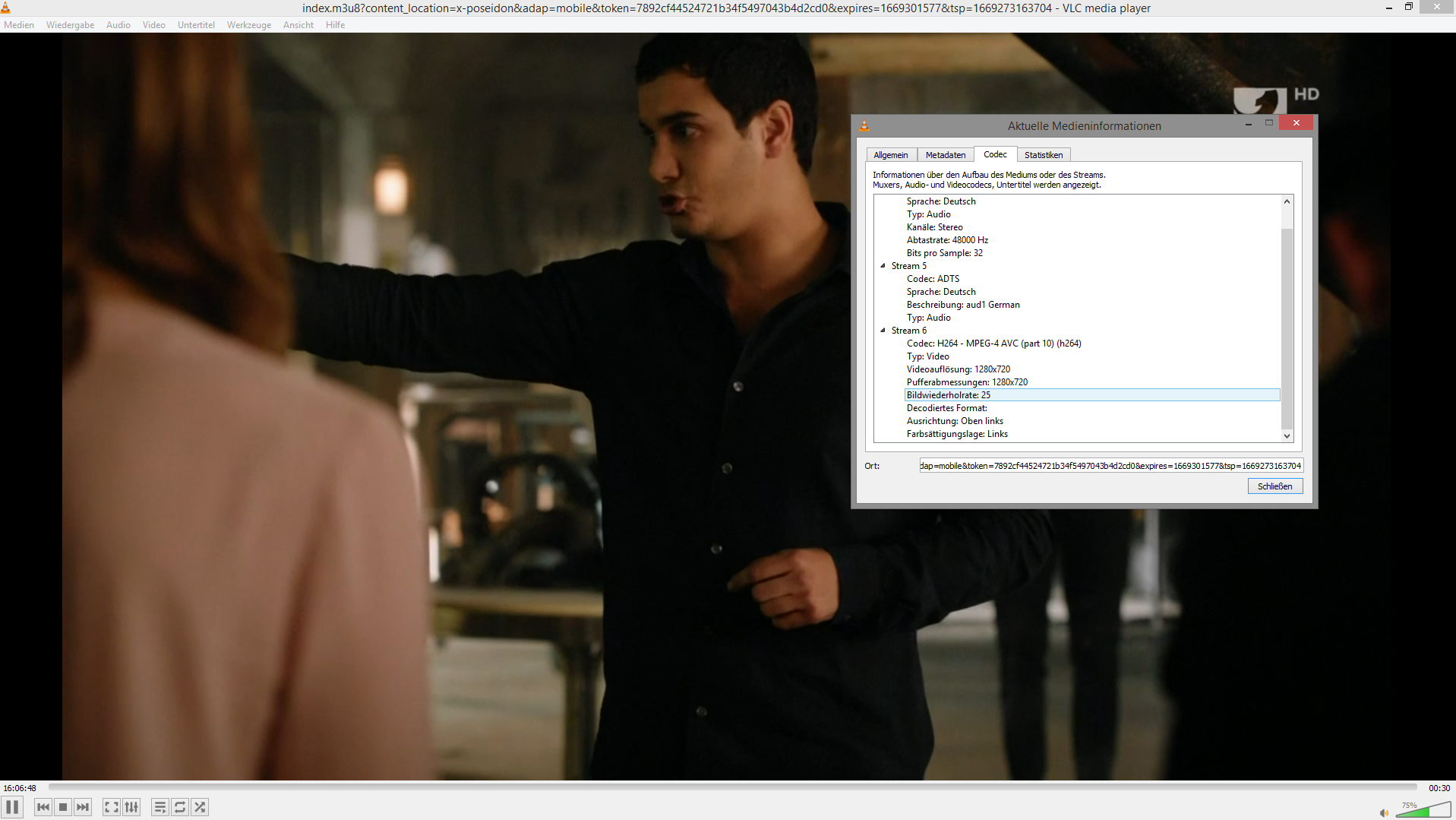Image resolution: width=1456 pixels, height=820 pixels.
Task: Click the Schließen button
Action: pyautogui.click(x=1274, y=486)
